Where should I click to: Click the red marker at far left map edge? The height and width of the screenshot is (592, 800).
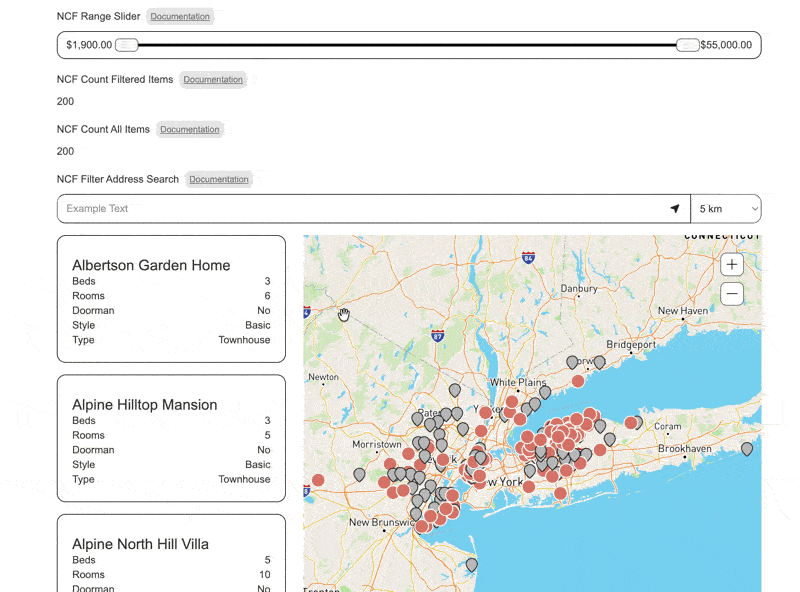click(318, 480)
